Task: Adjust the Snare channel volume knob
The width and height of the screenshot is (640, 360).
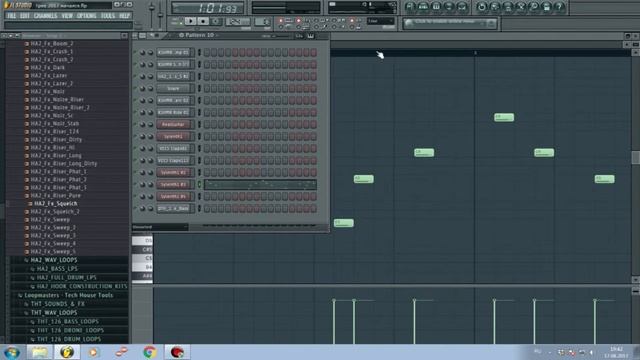Action: 150,89
